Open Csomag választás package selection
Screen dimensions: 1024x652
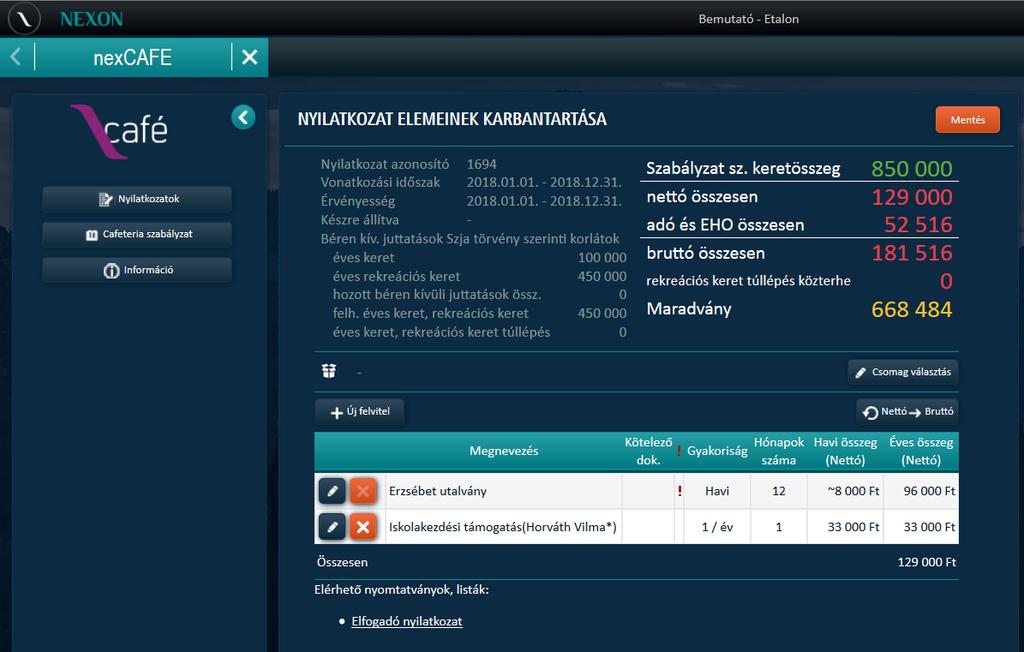click(x=903, y=372)
